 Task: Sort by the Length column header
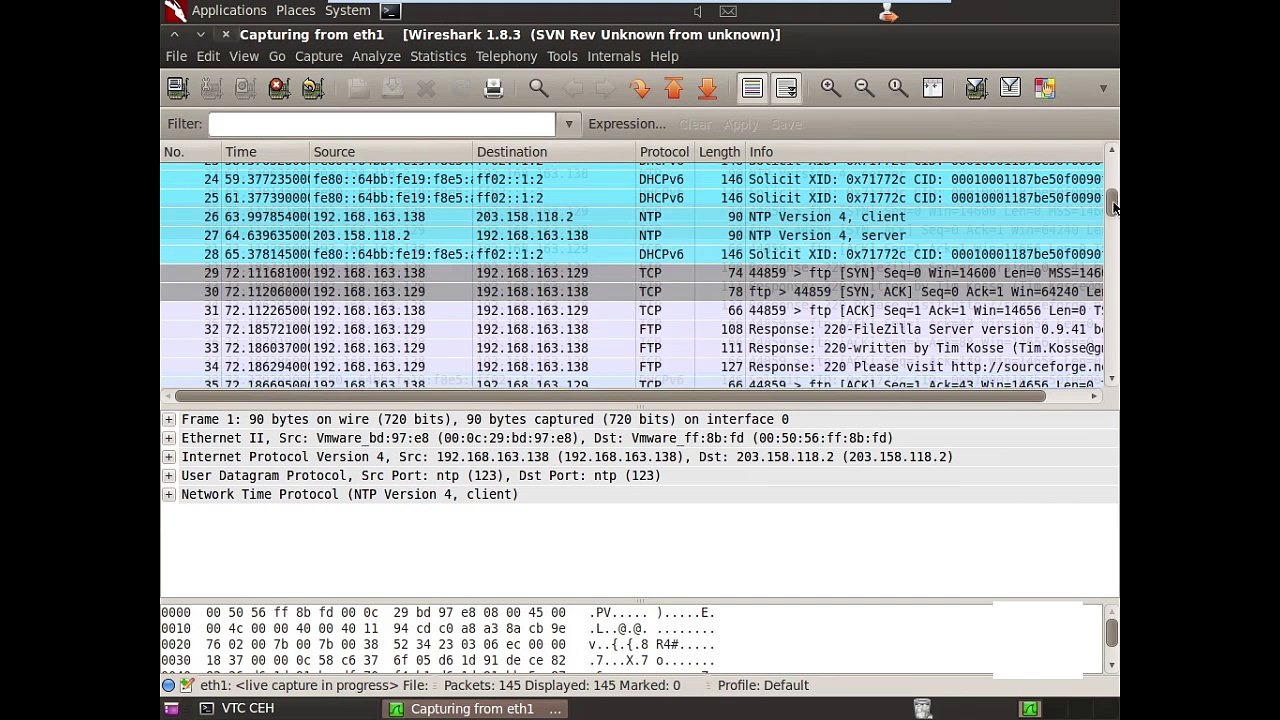pyautogui.click(x=719, y=152)
